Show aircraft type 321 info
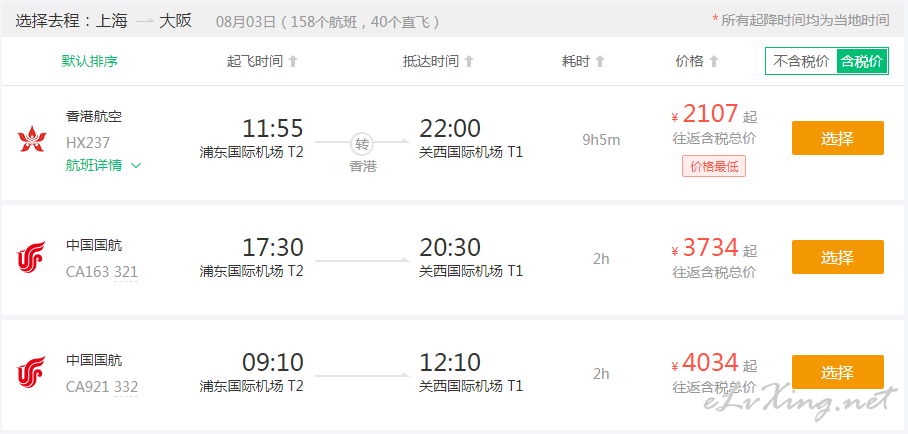 tap(126, 271)
